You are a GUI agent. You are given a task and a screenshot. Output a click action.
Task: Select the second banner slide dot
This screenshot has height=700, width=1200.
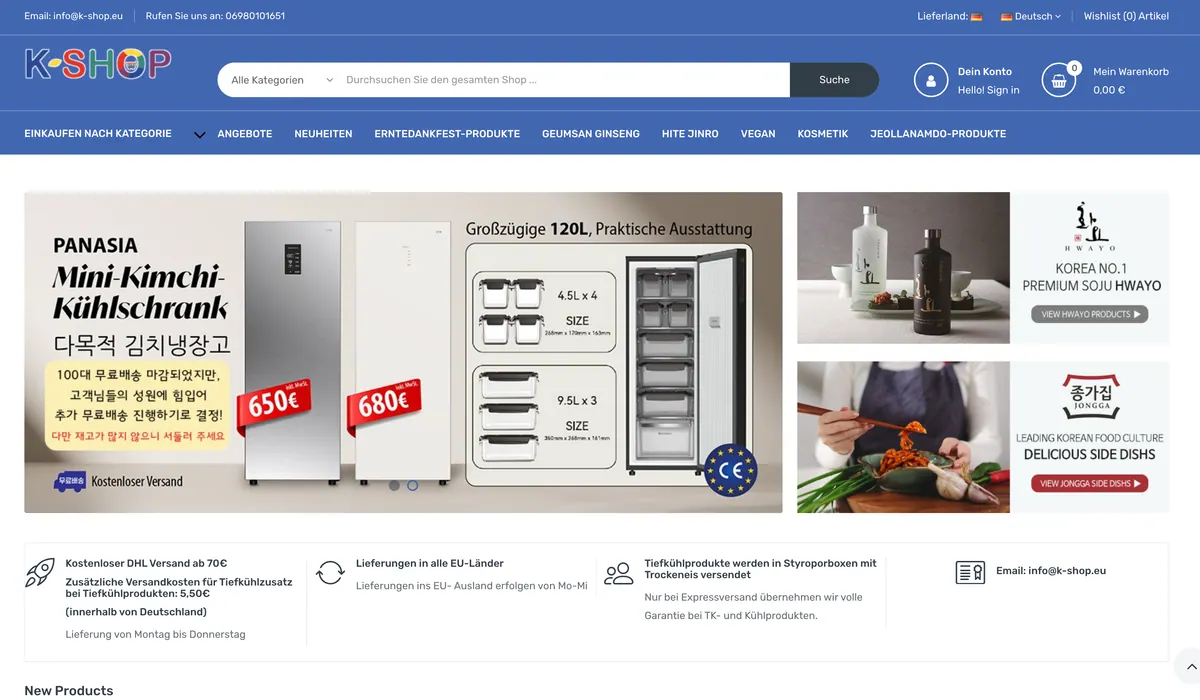(413, 486)
